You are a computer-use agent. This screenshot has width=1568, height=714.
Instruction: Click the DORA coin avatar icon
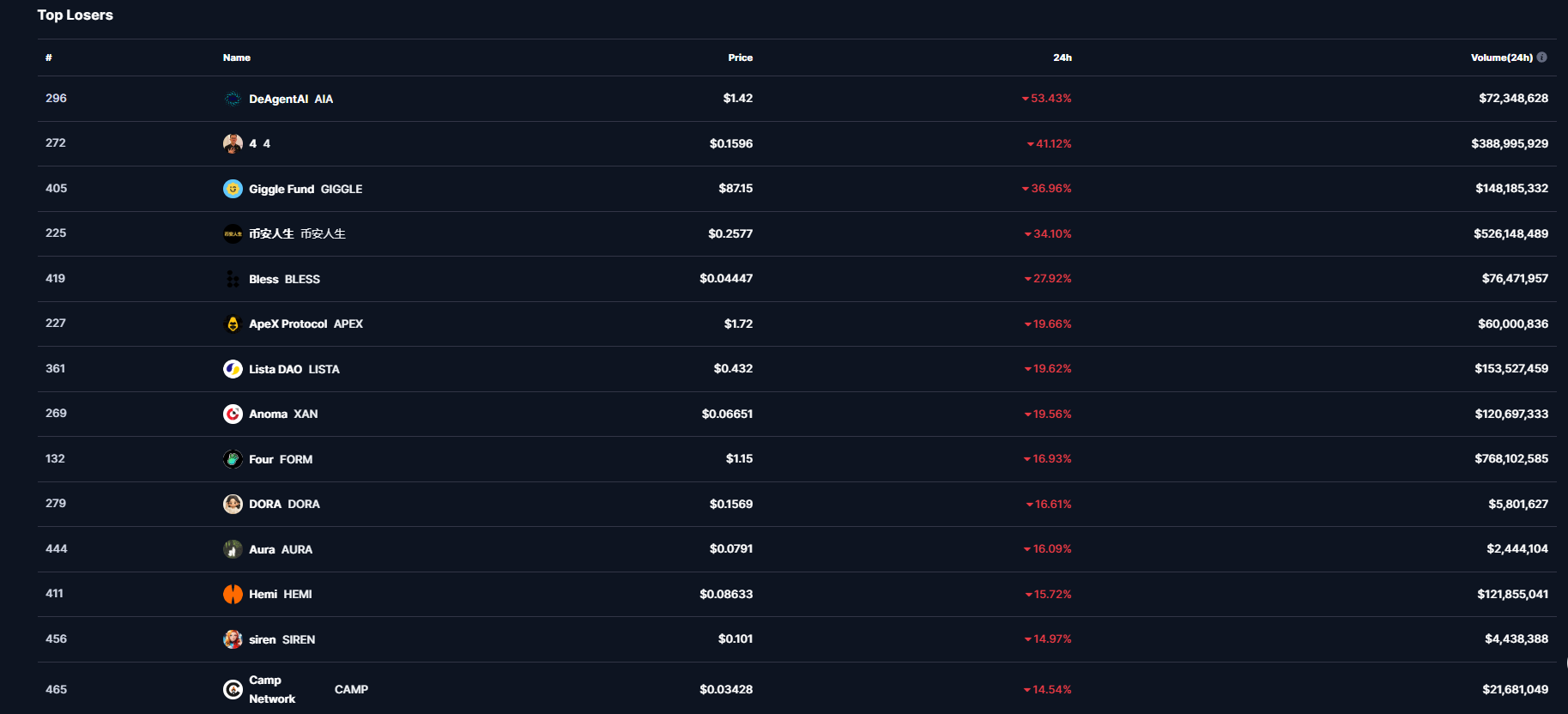[x=233, y=504]
